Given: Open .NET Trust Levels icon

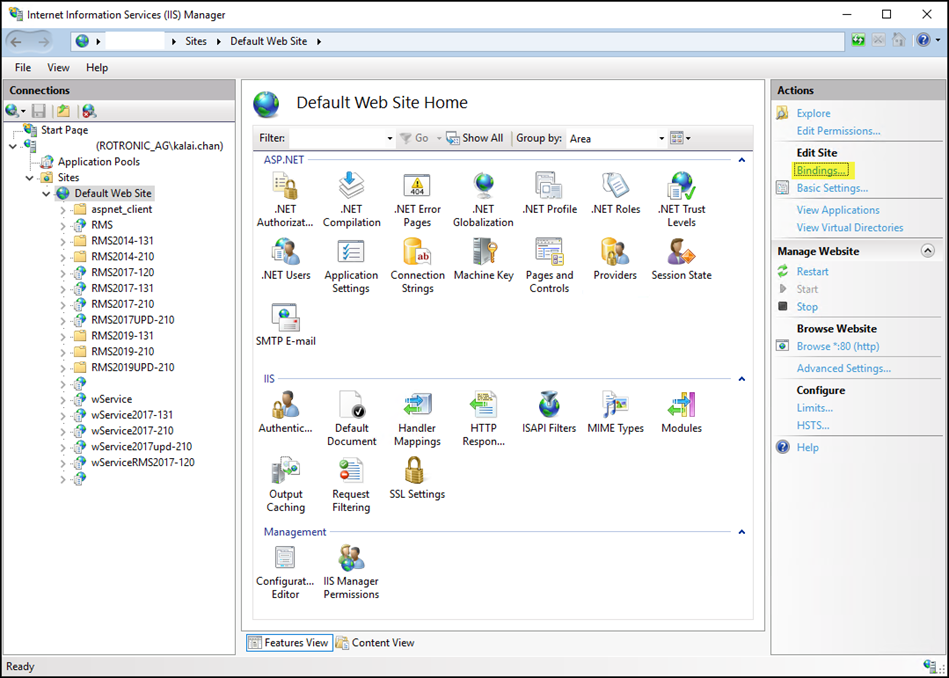Looking at the screenshot, I should (681, 200).
